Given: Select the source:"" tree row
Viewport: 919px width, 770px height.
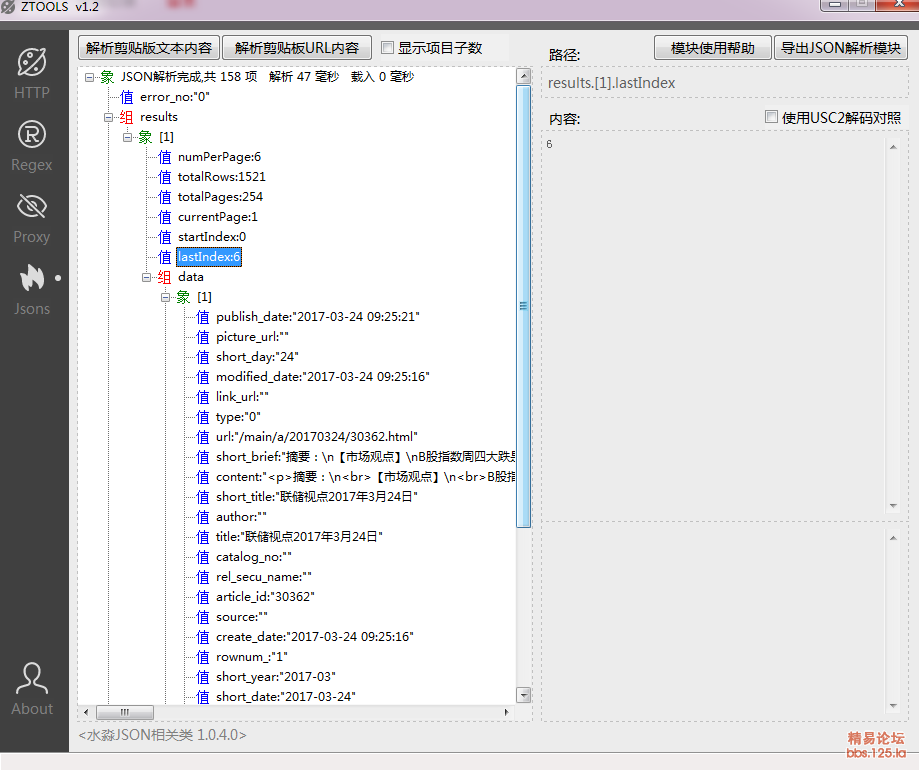Looking at the screenshot, I should (x=241, y=616).
